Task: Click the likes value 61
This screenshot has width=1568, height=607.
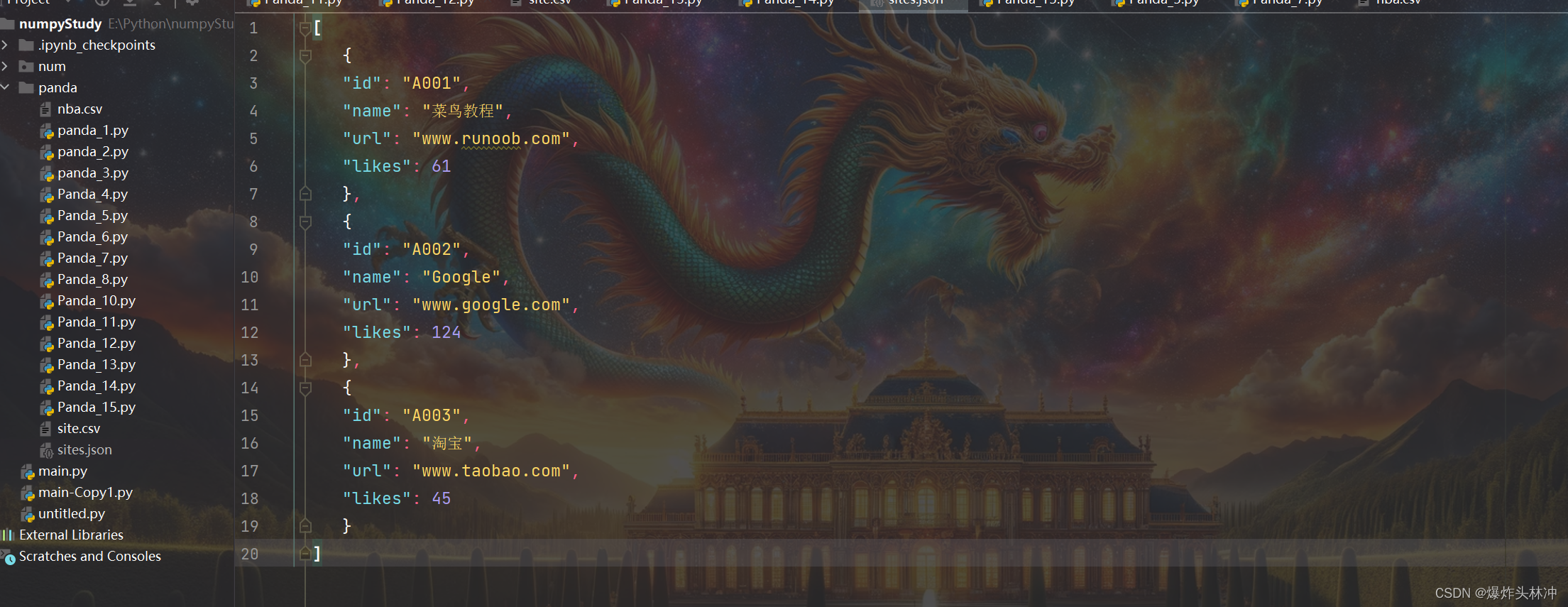Action: pyautogui.click(x=442, y=166)
